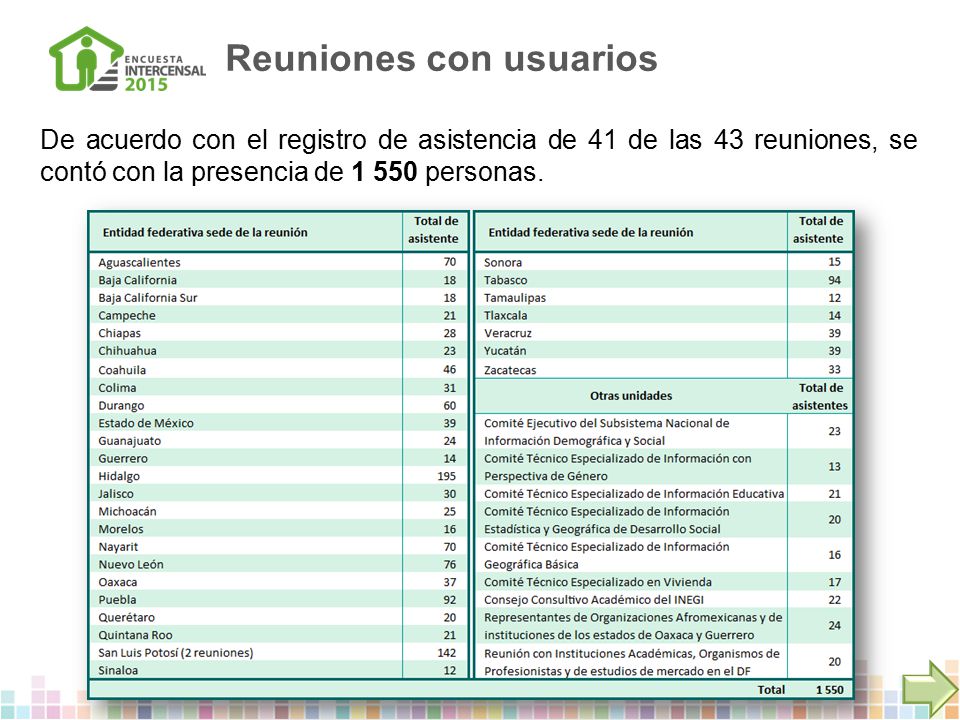
Task: Click the 'Total de asistentes' header
Action: click(x=820, y=396)
